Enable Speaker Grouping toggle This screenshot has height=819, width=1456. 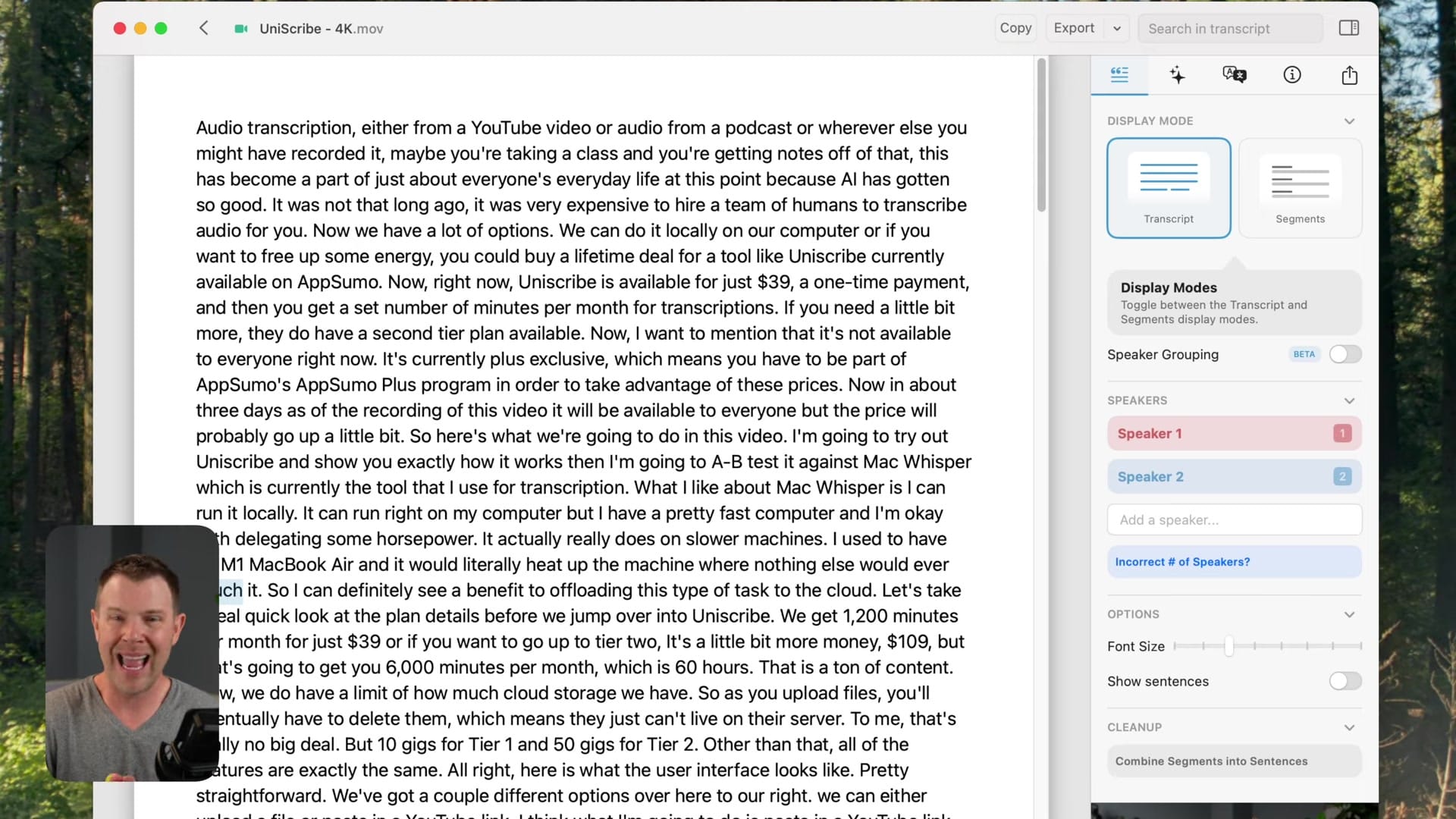1345,354
